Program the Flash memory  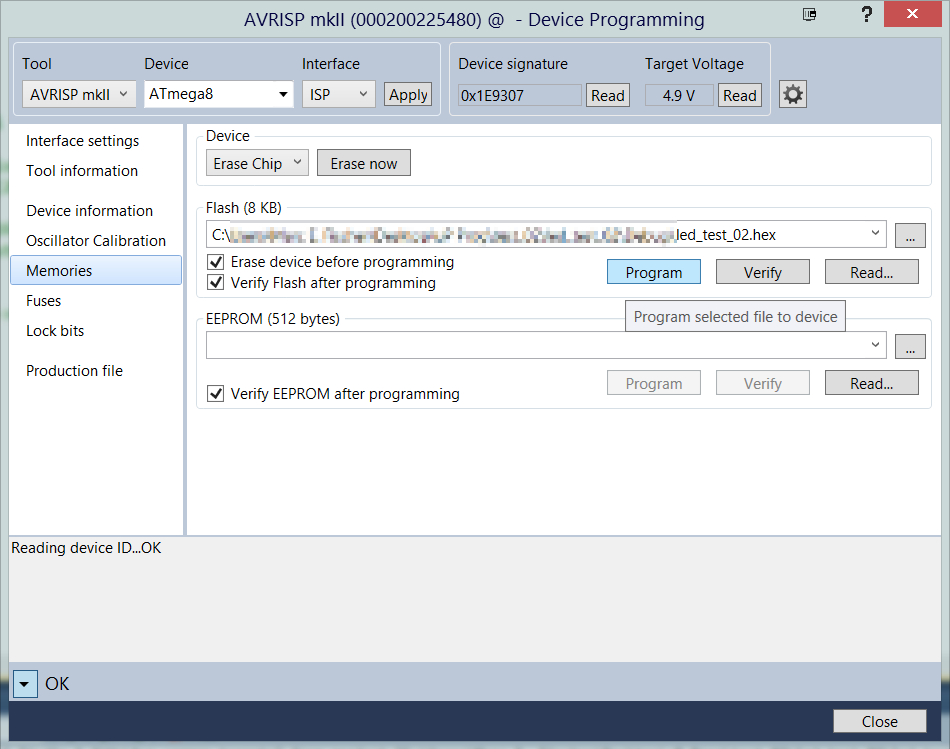click(x=654, y=272)
